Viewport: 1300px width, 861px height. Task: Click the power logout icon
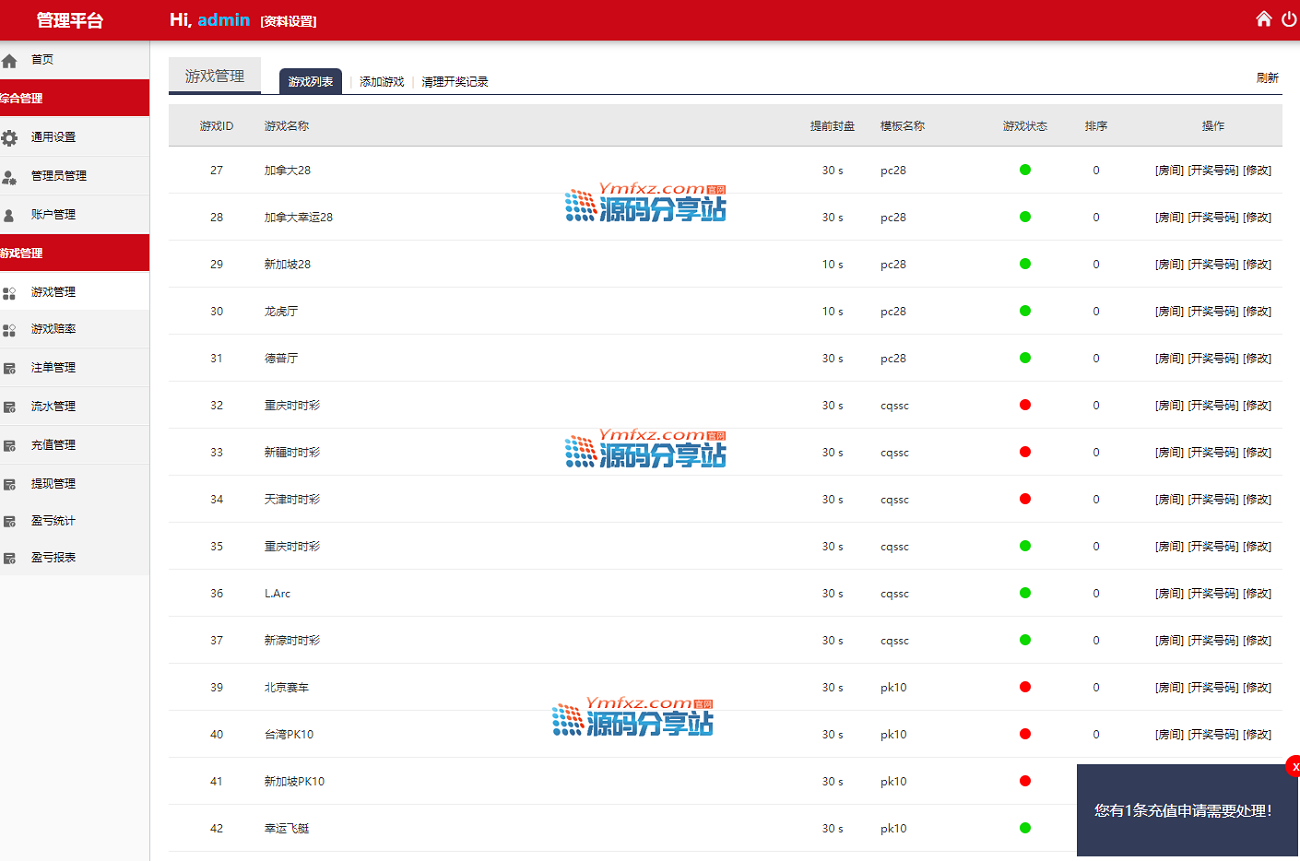click(1289, 19)
